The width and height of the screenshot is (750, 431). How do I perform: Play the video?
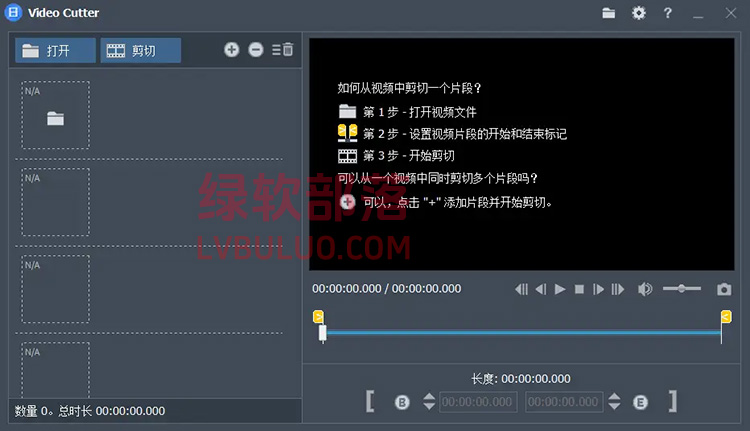pyautogui.click(x=560, y=289)
